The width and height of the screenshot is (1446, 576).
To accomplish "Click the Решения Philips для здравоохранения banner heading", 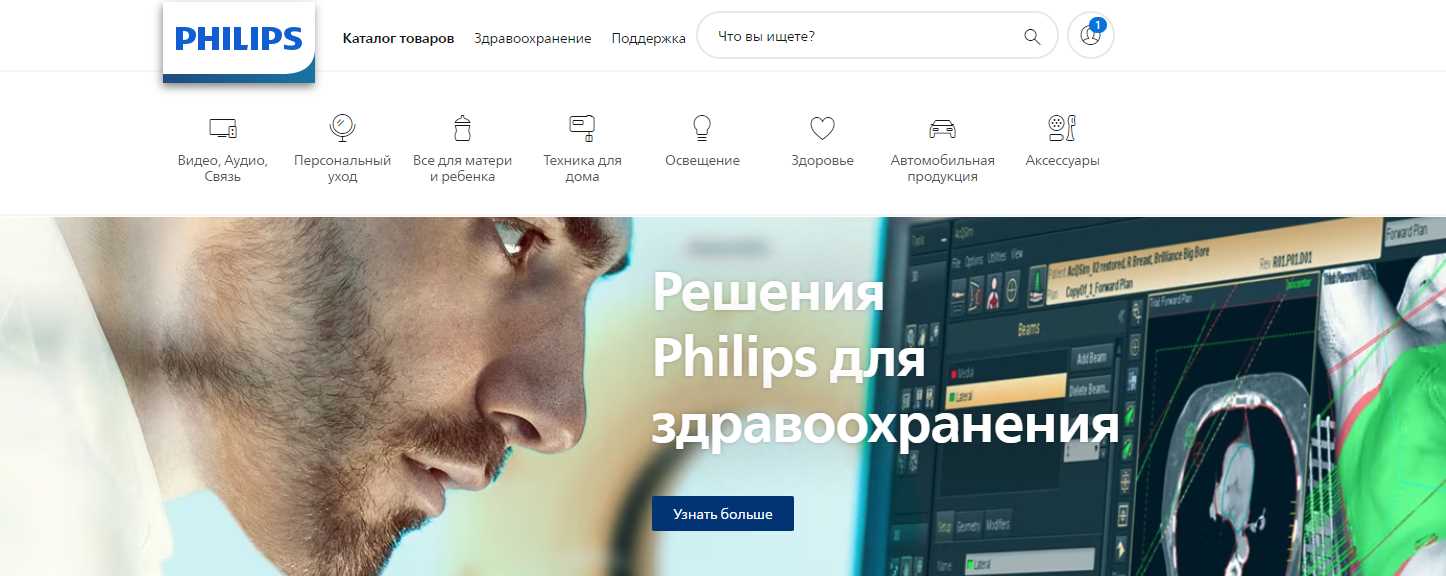I will click(884, 360).
